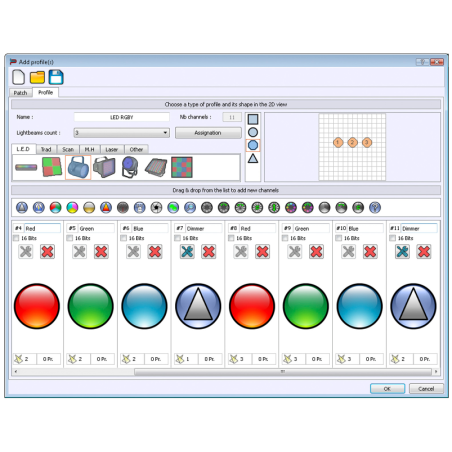This screenshot has height=452, width=452.
Task: Delete channel #5 Green with the red X
Action: pyautogui.click(x=101, y=252)
